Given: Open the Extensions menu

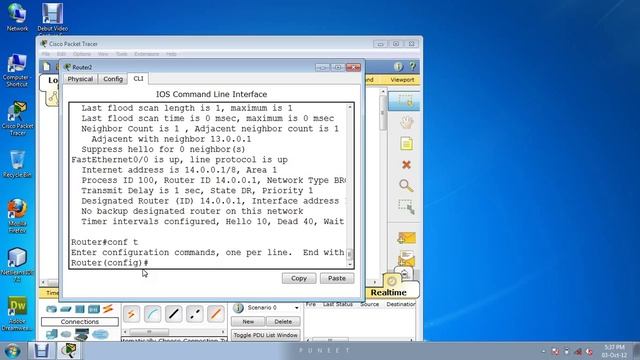Looking at the screenshot, I should 147,54.
